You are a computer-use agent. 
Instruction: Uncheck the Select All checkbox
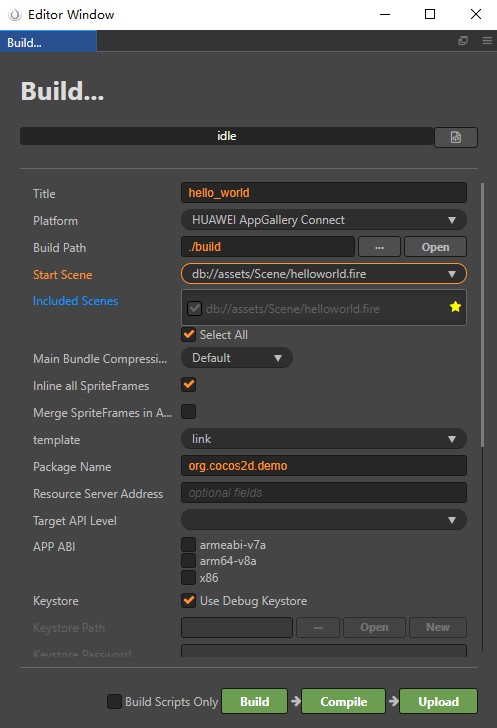(189, 334)
